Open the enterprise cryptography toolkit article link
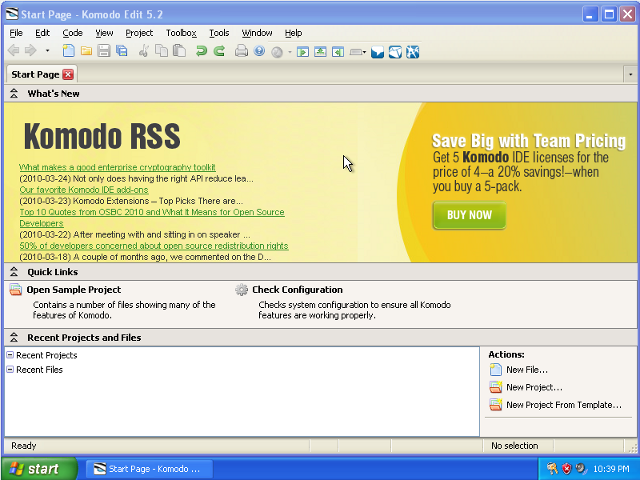The width and height of the screenshot is (640, 480). 117,167
